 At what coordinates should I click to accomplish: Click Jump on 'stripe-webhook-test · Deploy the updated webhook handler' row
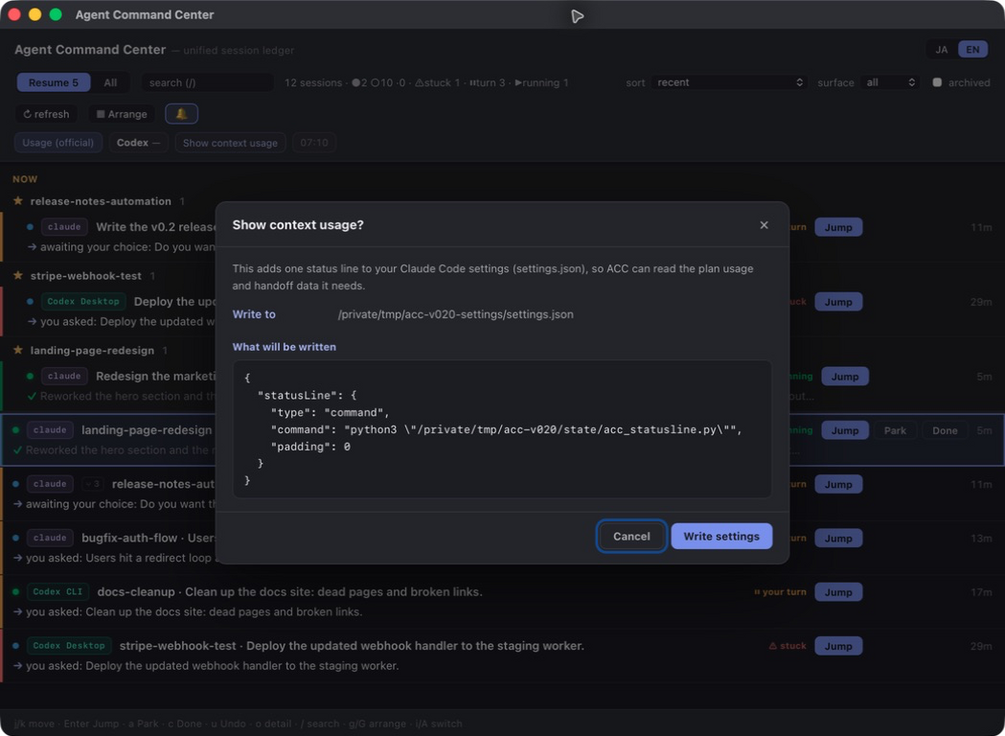point(838,646)
